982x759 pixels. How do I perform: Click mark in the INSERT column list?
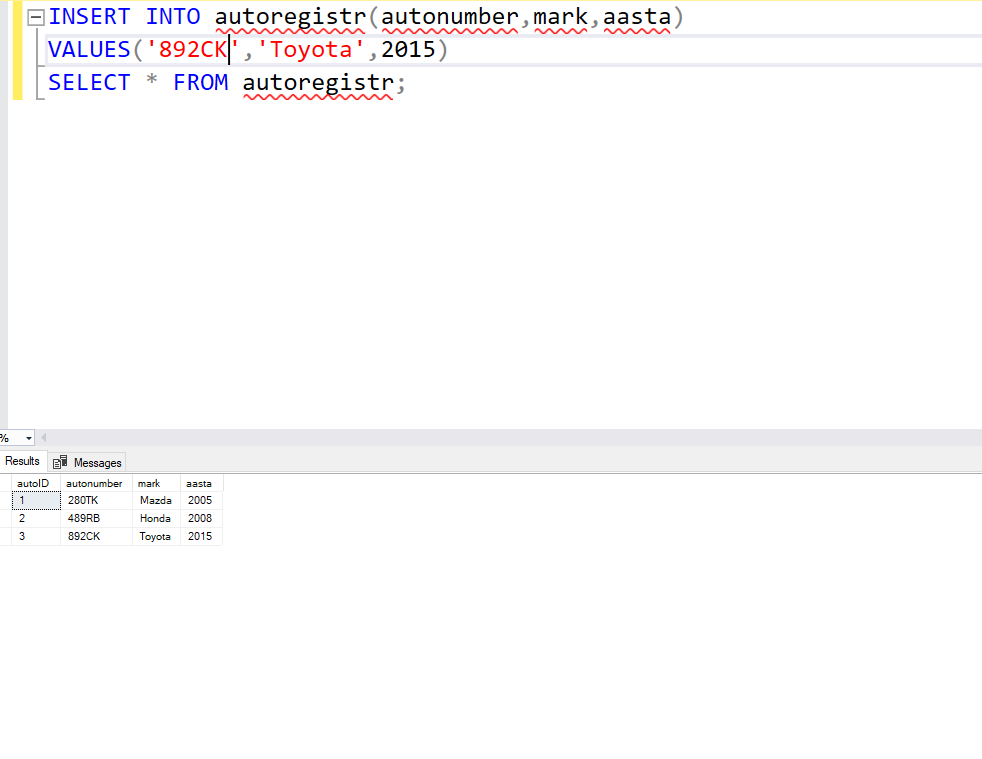(561, 17)
